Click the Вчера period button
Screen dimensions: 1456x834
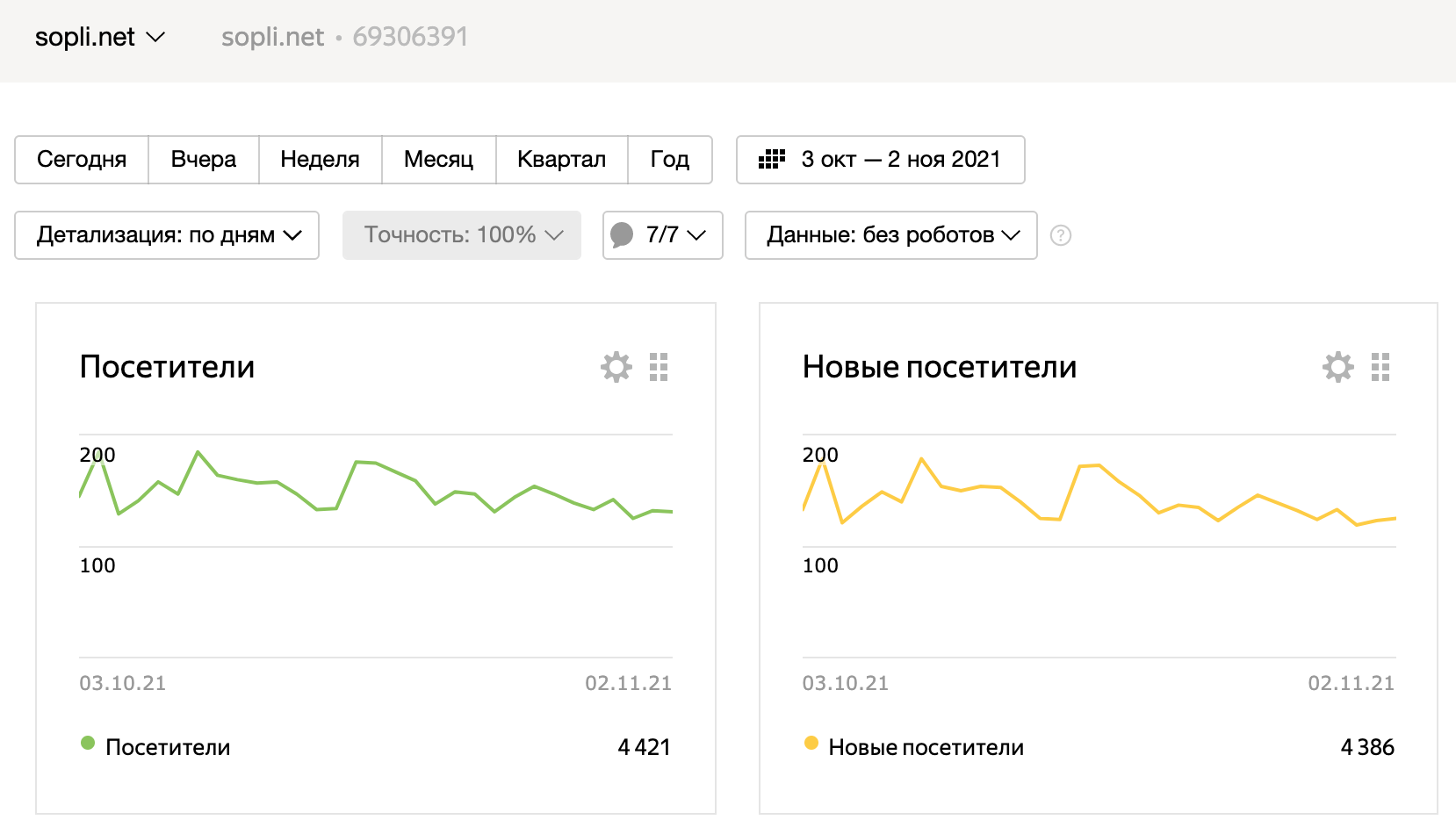click(203, 160)
